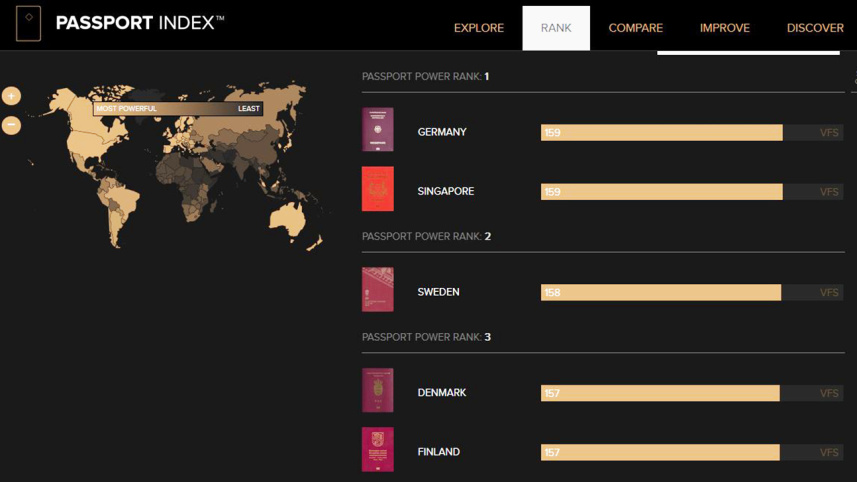Zoom in on the world map
This screenshot has width=857, height=482.
(x=11, y=96)
